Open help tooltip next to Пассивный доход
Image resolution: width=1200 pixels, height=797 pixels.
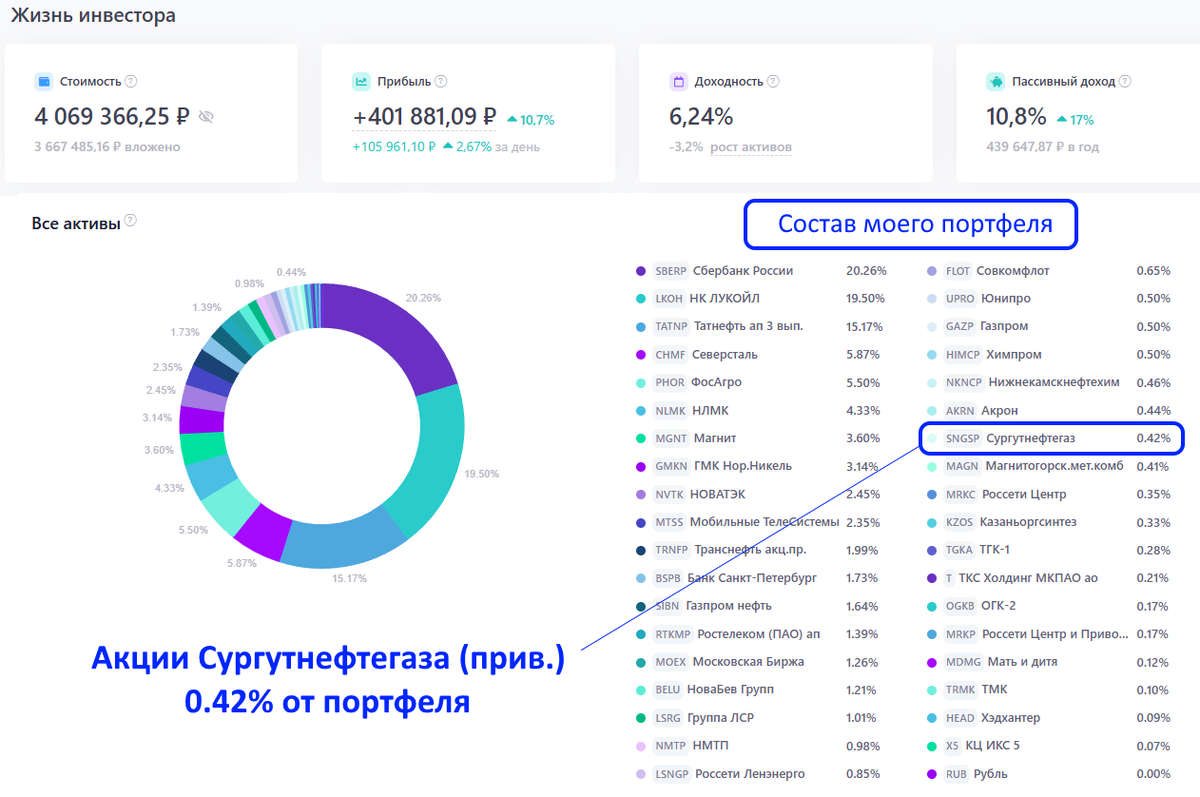tap(1124, 82)
